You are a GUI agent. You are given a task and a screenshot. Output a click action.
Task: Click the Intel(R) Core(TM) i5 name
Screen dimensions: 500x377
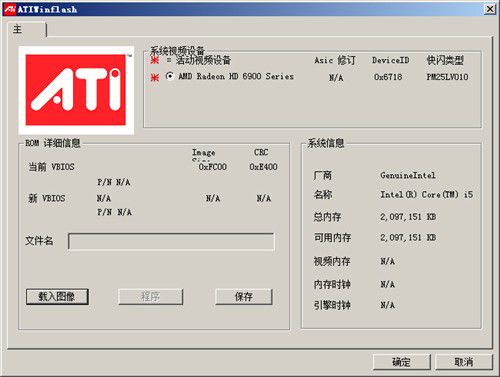(x=427, y=194)
